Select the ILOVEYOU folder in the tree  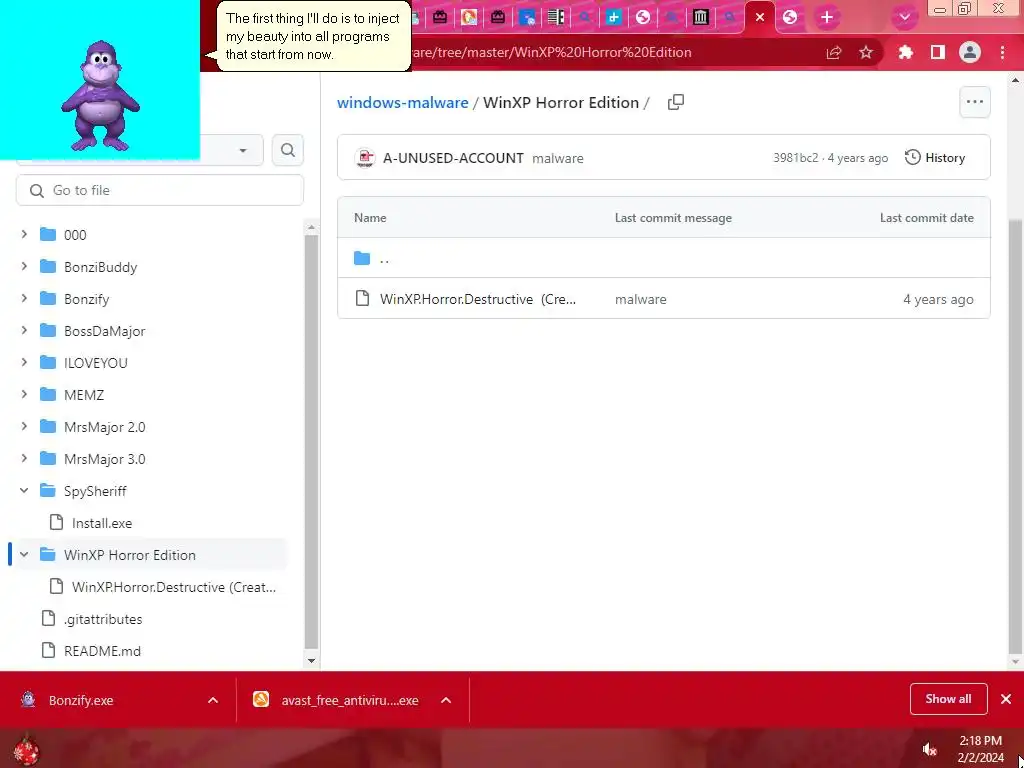click(95, 362)
